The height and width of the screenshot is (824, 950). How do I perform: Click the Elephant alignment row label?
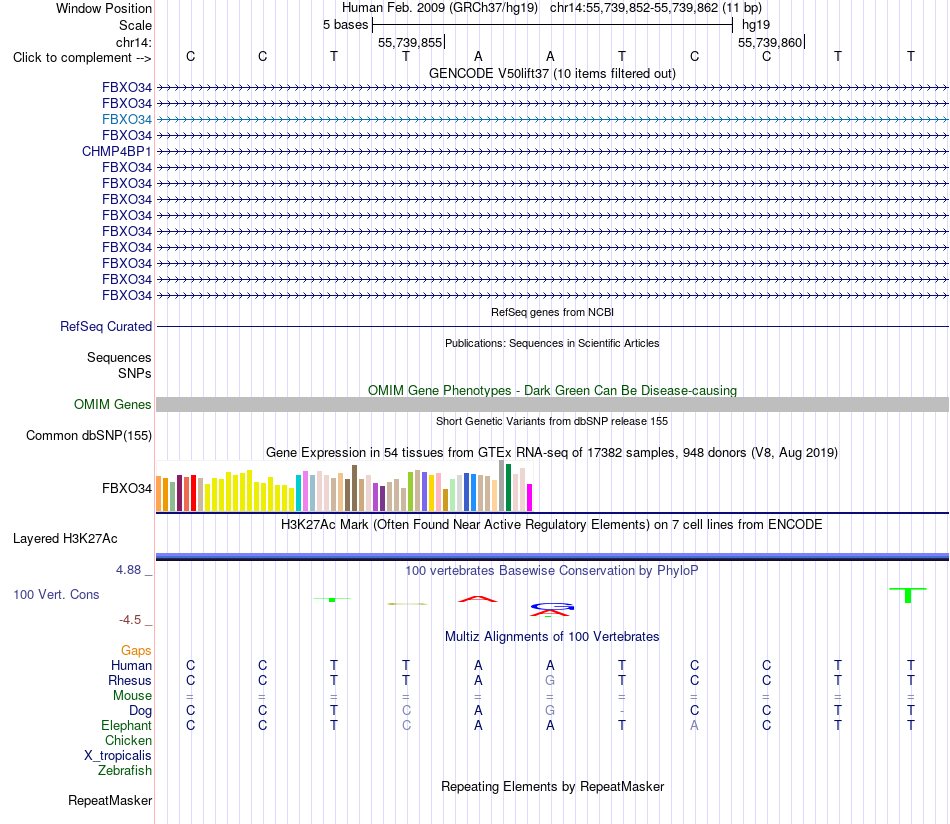click(x=126, y=726)
